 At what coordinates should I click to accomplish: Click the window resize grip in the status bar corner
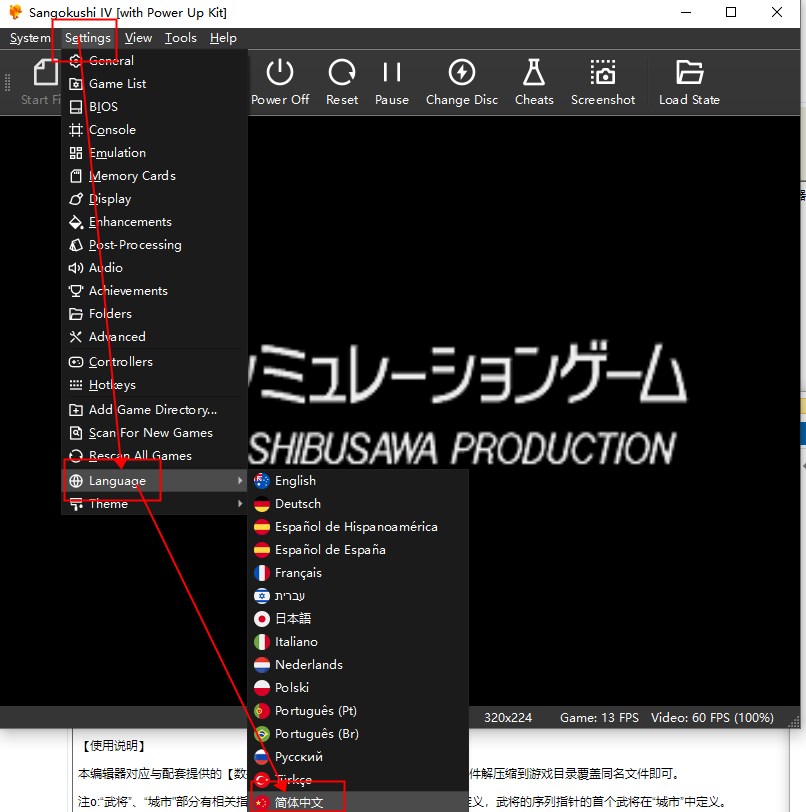point(794,722)
